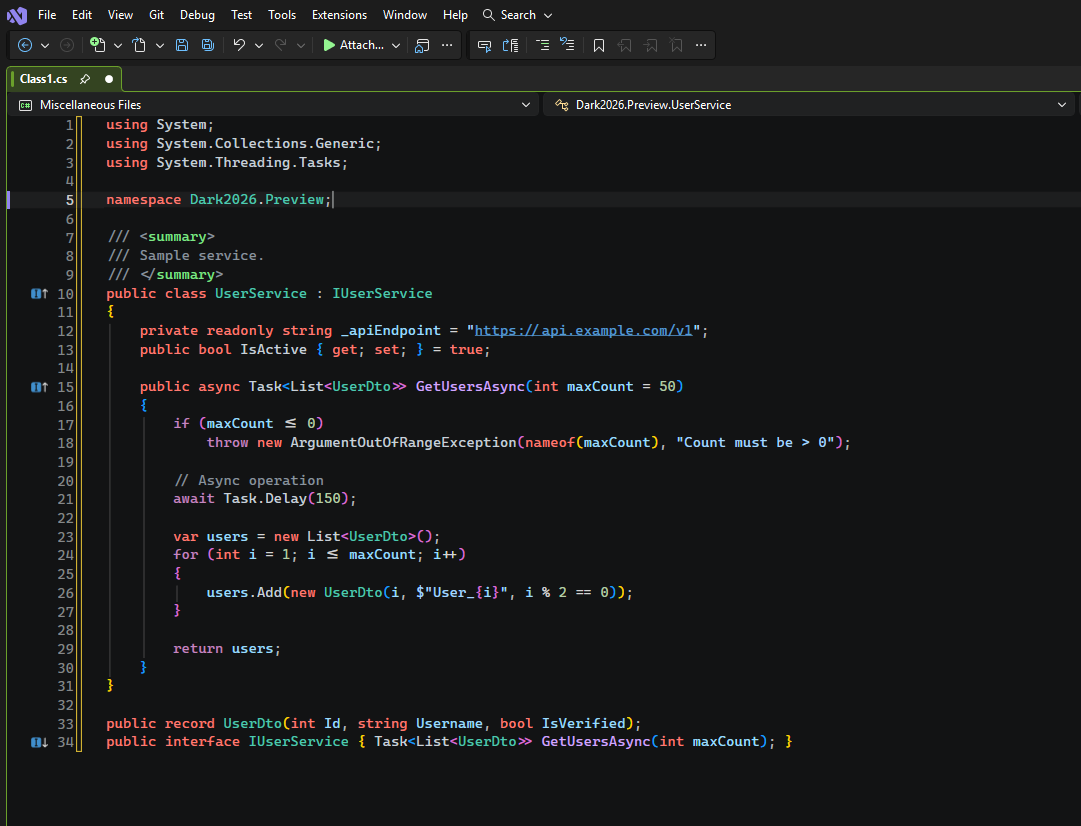Viewport: 1081px width, 826px height.
Task: Open the Edit menu
Action: tap(82, 15)
